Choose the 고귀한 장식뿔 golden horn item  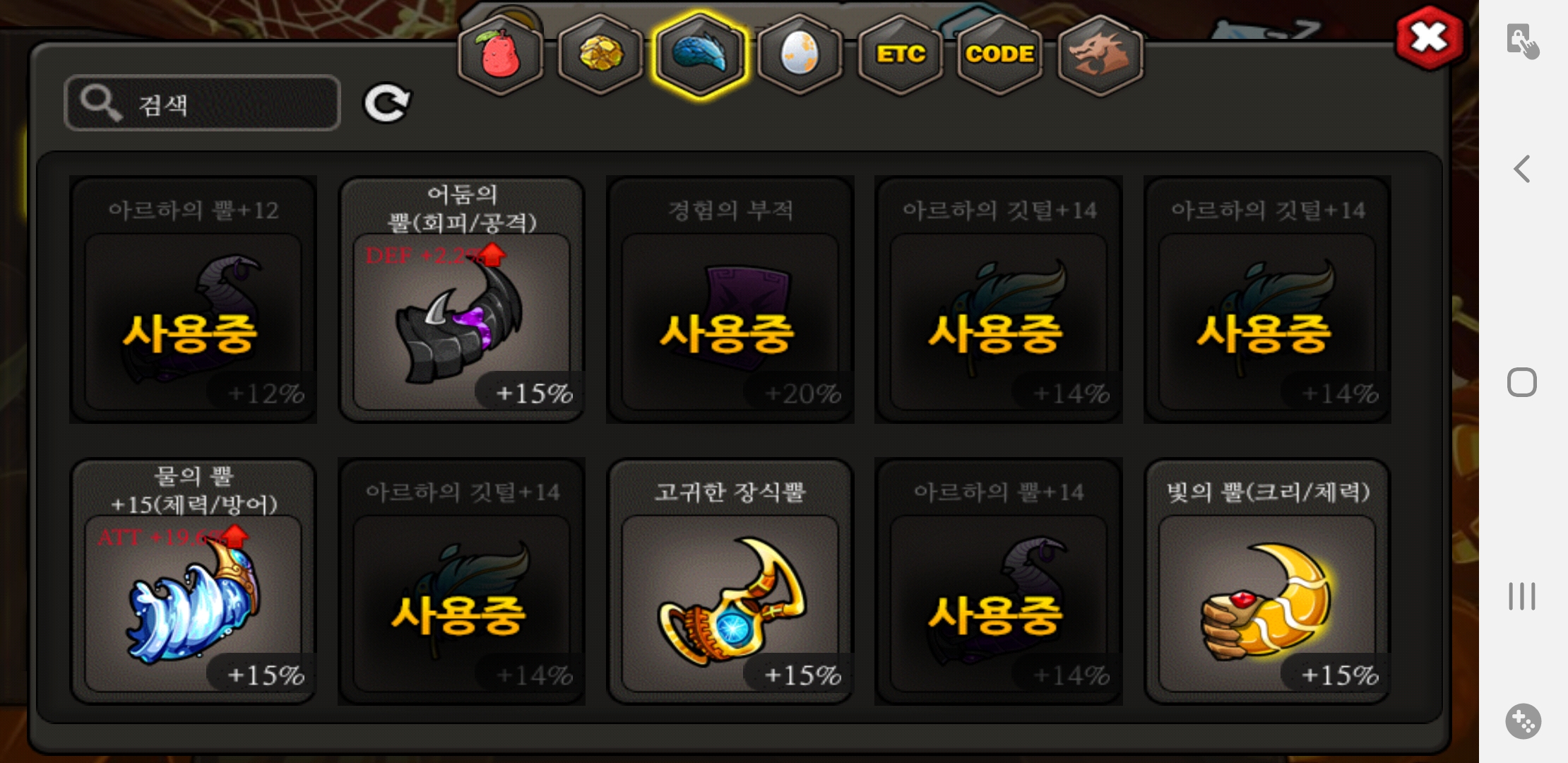pyautogui.click(x=730, y=581)
